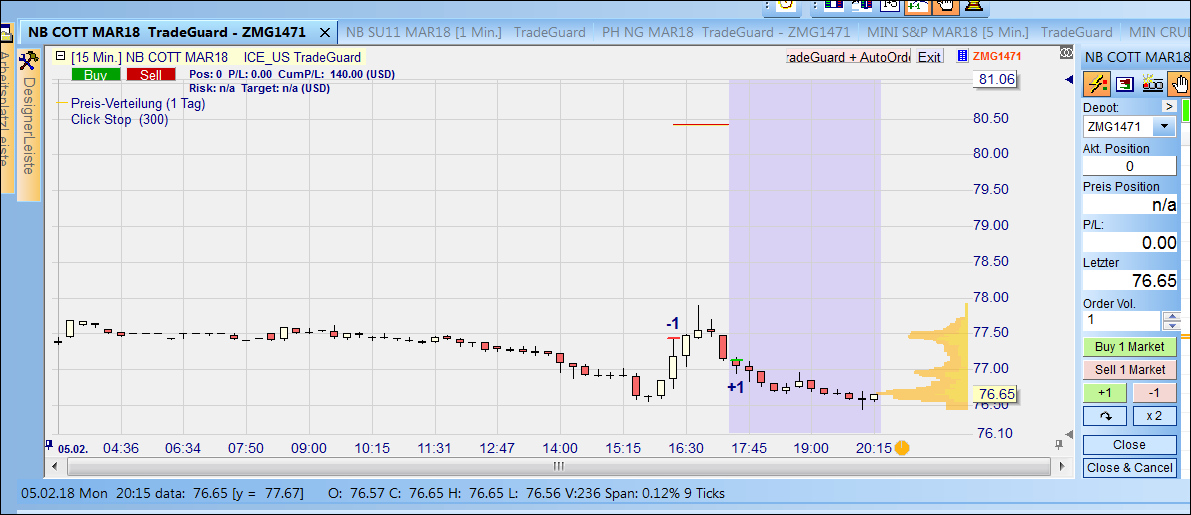Click the Buy 1 Market button
This screenshot has height=515, width=1191.
click(1129, 347)
